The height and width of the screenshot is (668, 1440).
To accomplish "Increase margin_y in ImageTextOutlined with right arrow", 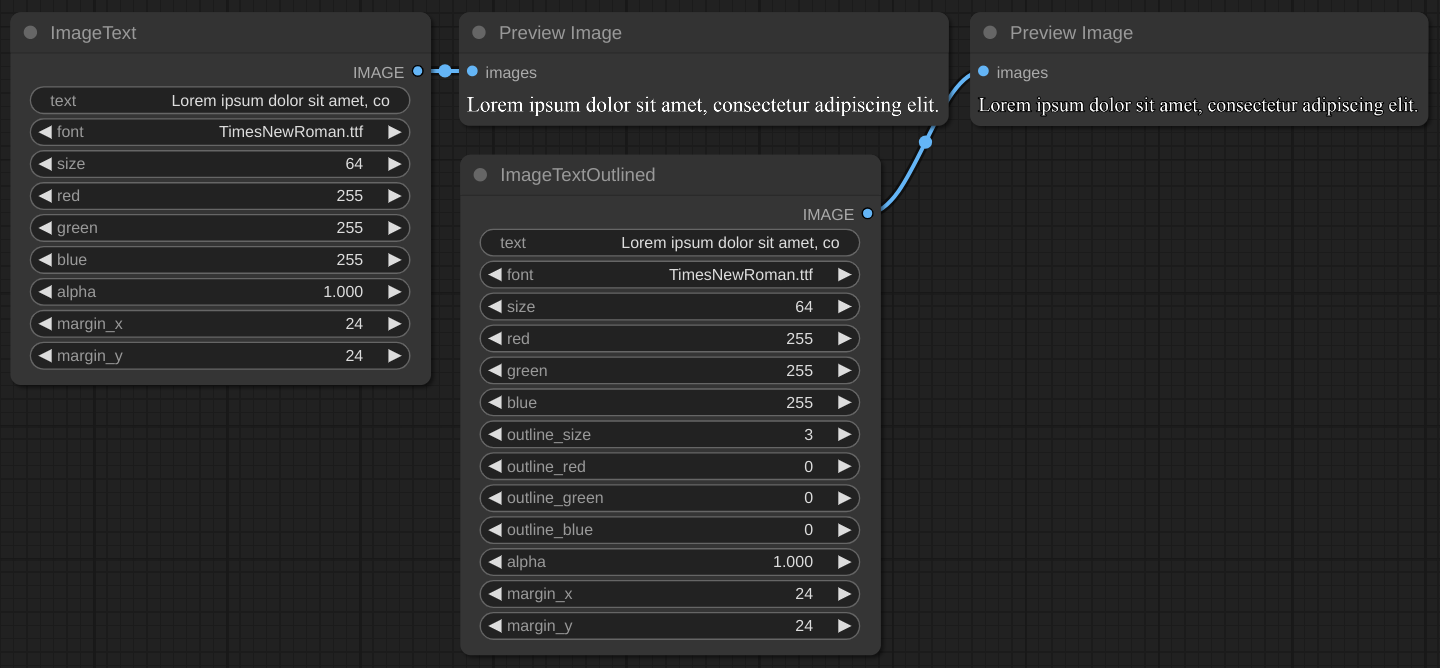I will tap(844, 626).
